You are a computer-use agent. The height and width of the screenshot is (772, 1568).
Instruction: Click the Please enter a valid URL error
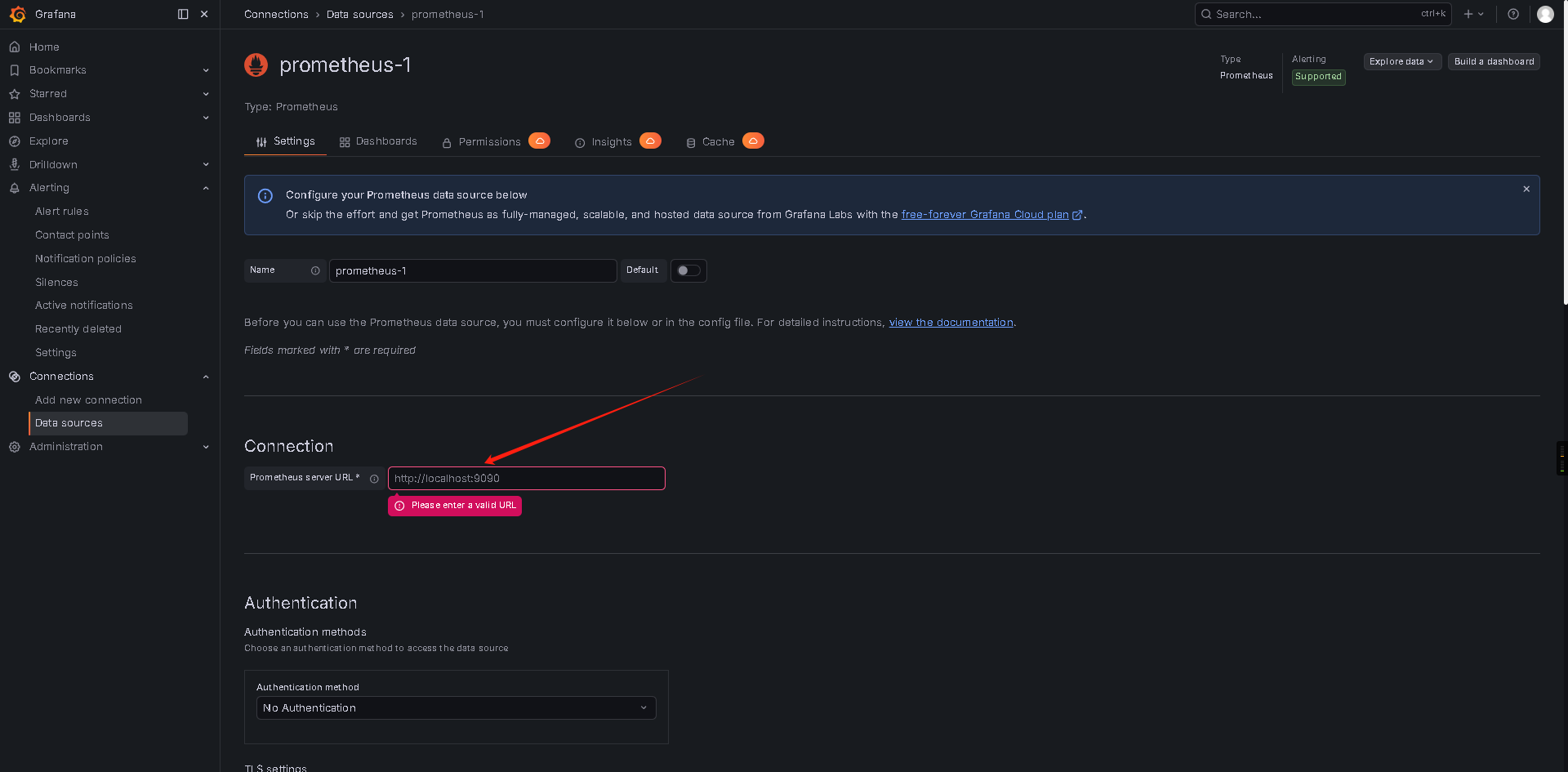coord(455,506)
